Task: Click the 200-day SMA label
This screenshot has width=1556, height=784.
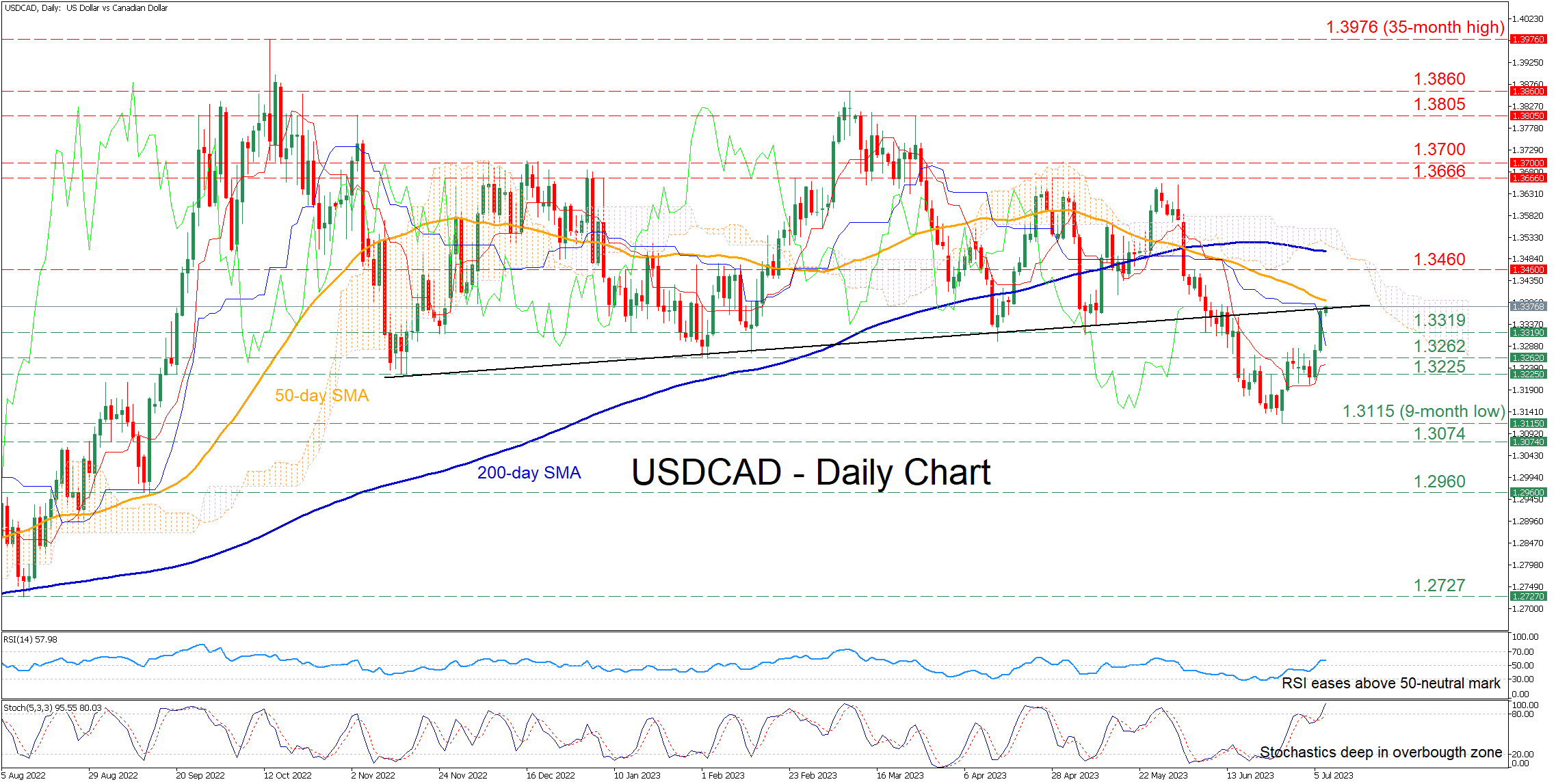Action: pyautogui.click(x=529, y=473)
